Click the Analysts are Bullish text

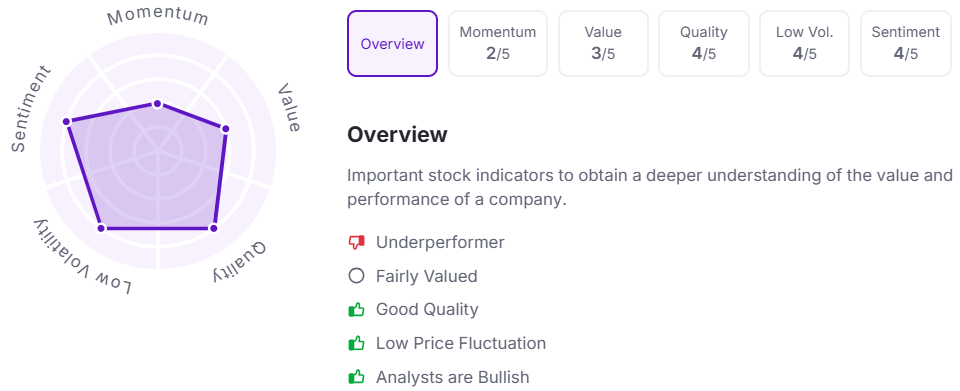452,377
